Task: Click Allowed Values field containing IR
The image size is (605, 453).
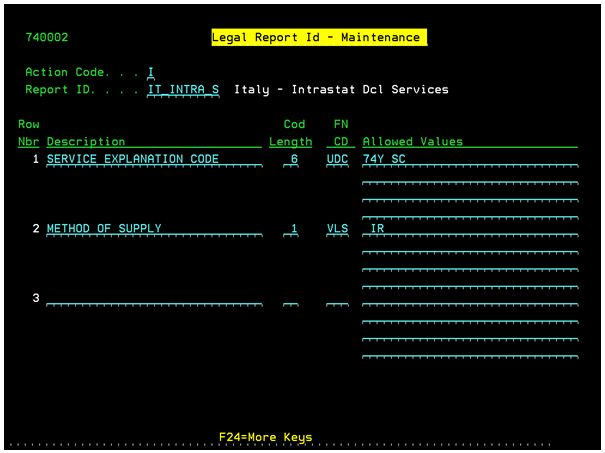Action: point(470,229)
